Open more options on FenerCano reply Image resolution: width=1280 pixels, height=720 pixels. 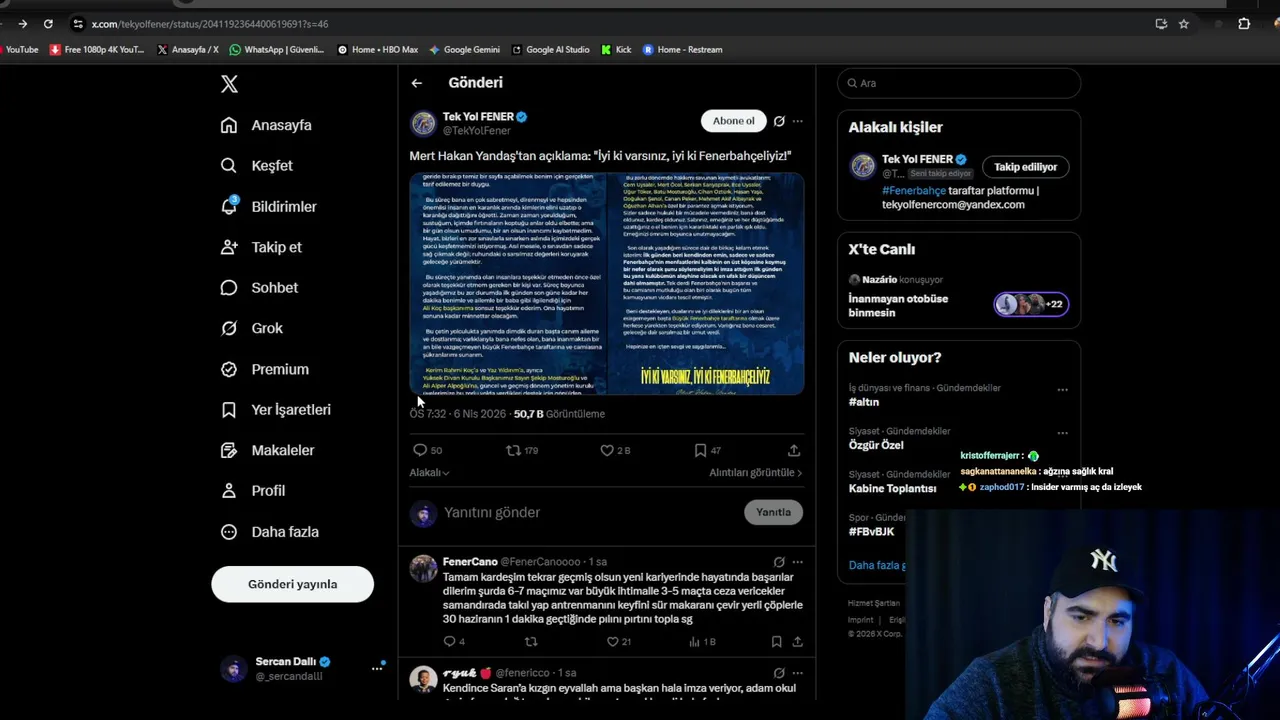[797, 562]
